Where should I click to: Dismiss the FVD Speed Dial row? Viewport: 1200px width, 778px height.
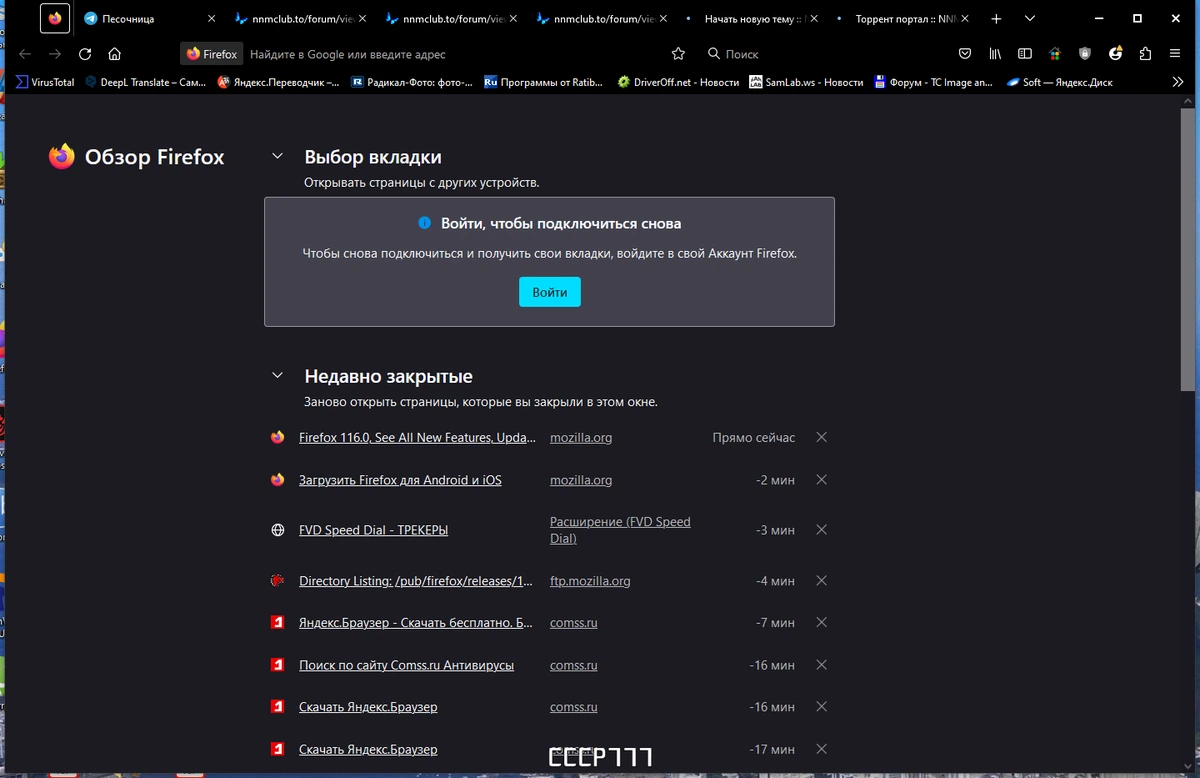click(821, 530)
